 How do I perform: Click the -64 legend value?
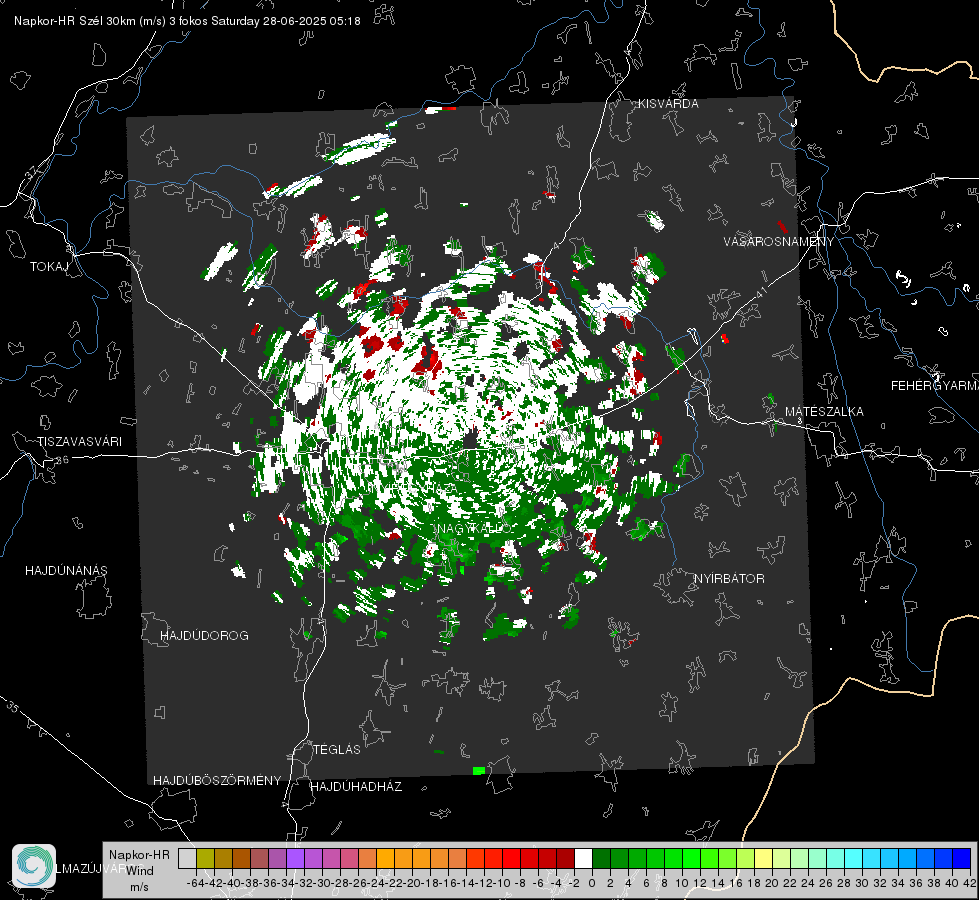pyautogui.click(x=195, y=883)
